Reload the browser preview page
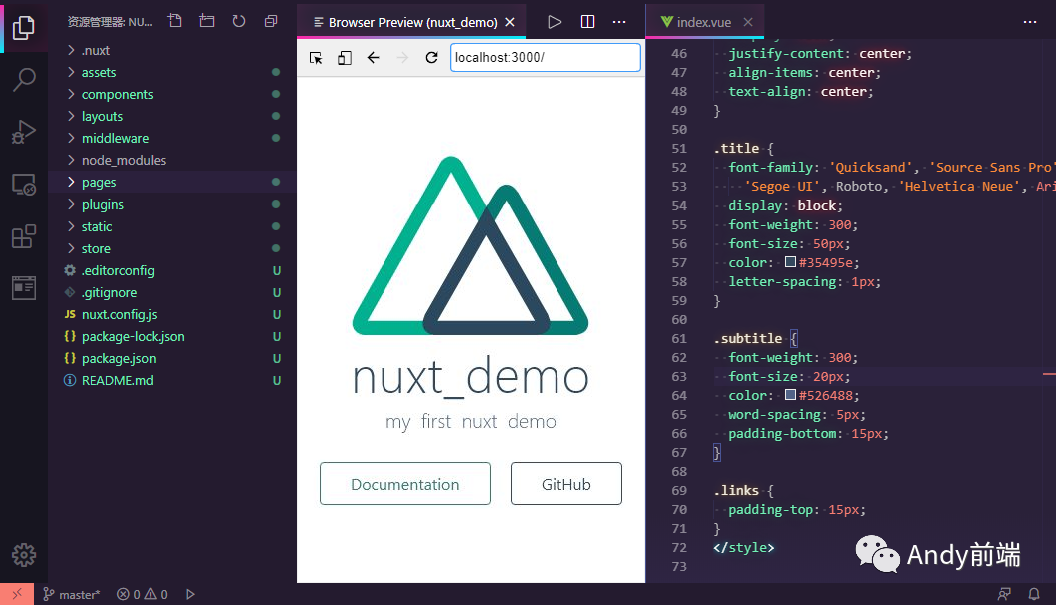The height and width of the screenshot is (605, 1056). 432,58
